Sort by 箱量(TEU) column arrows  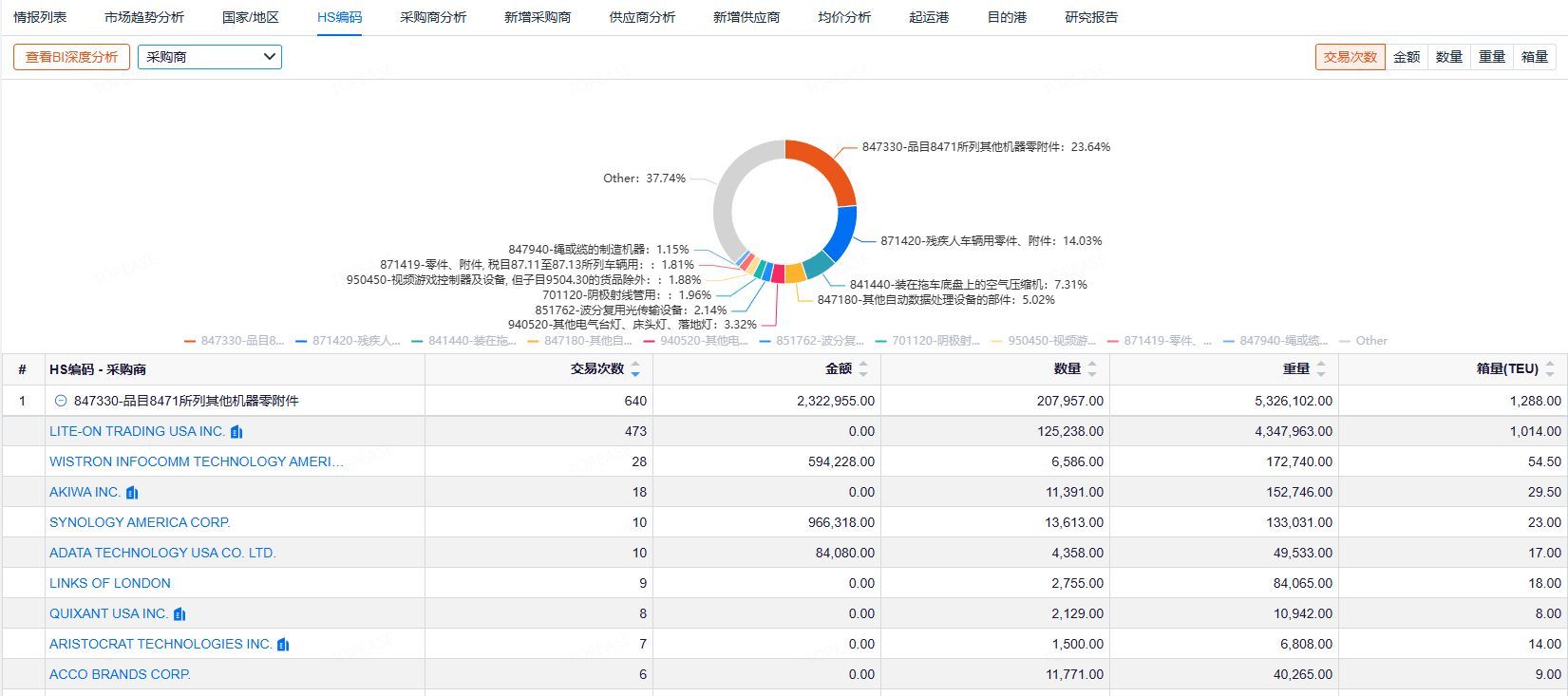tap(1550, 369)
